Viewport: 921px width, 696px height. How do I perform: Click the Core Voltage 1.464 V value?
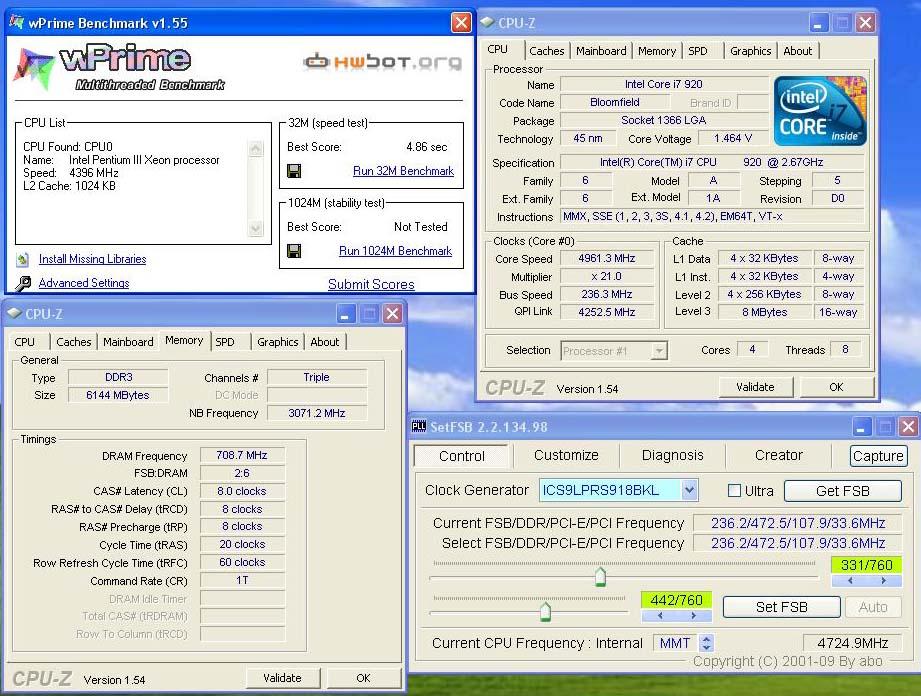(732, 139)
